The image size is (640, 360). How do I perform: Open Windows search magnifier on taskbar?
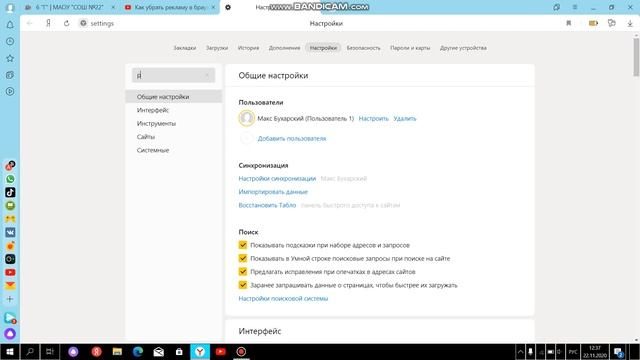click(30, 352)
